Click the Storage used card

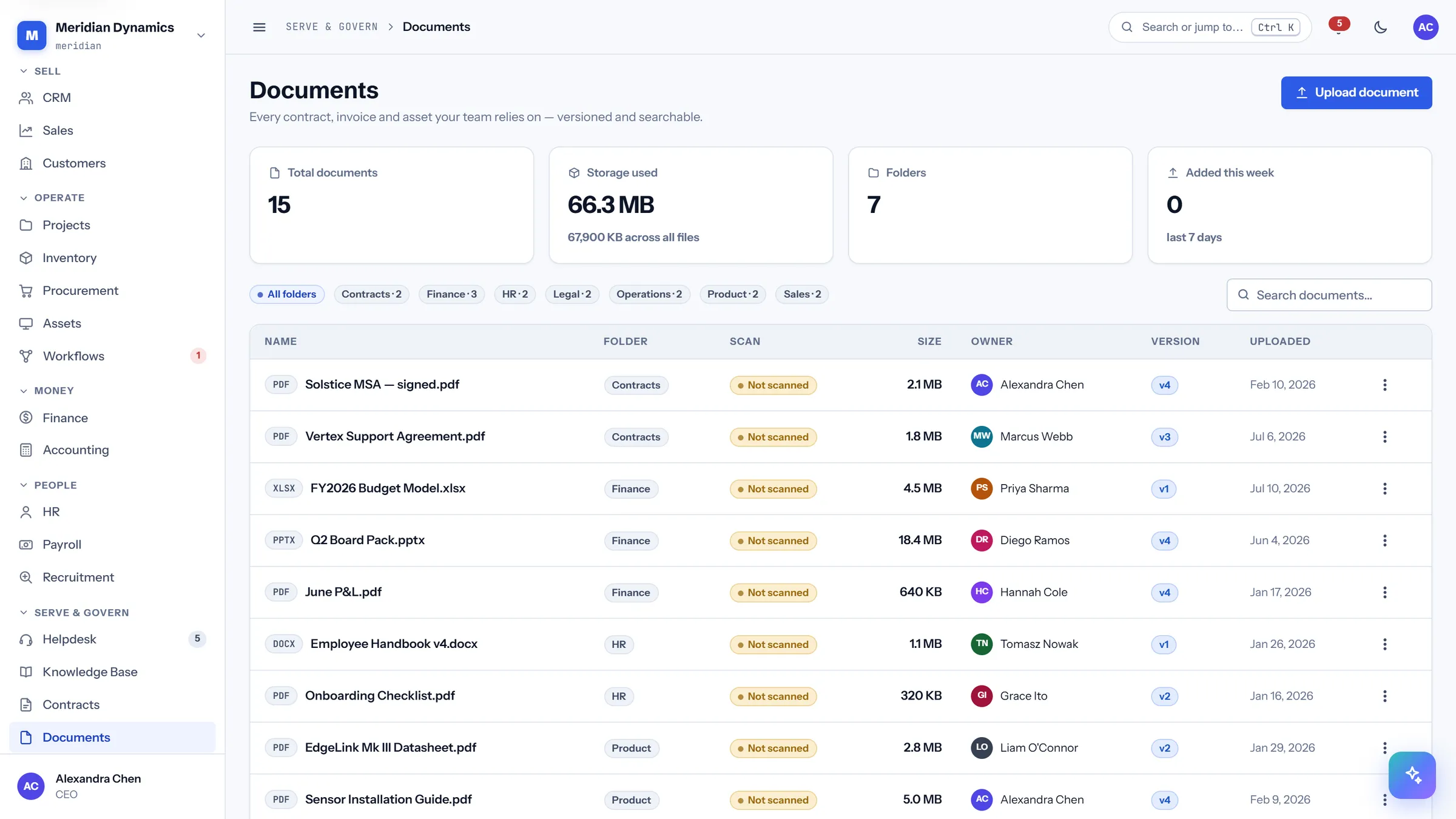click(691, 205)
